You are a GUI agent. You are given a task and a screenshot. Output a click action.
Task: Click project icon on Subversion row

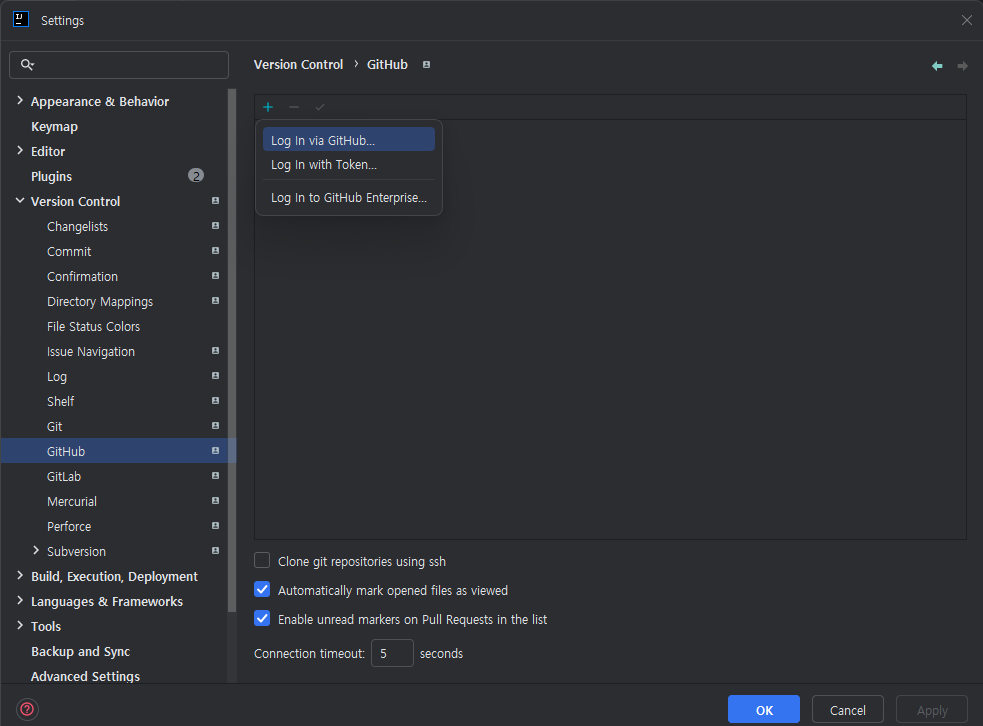pyautogui.click(x=216, y=550)
